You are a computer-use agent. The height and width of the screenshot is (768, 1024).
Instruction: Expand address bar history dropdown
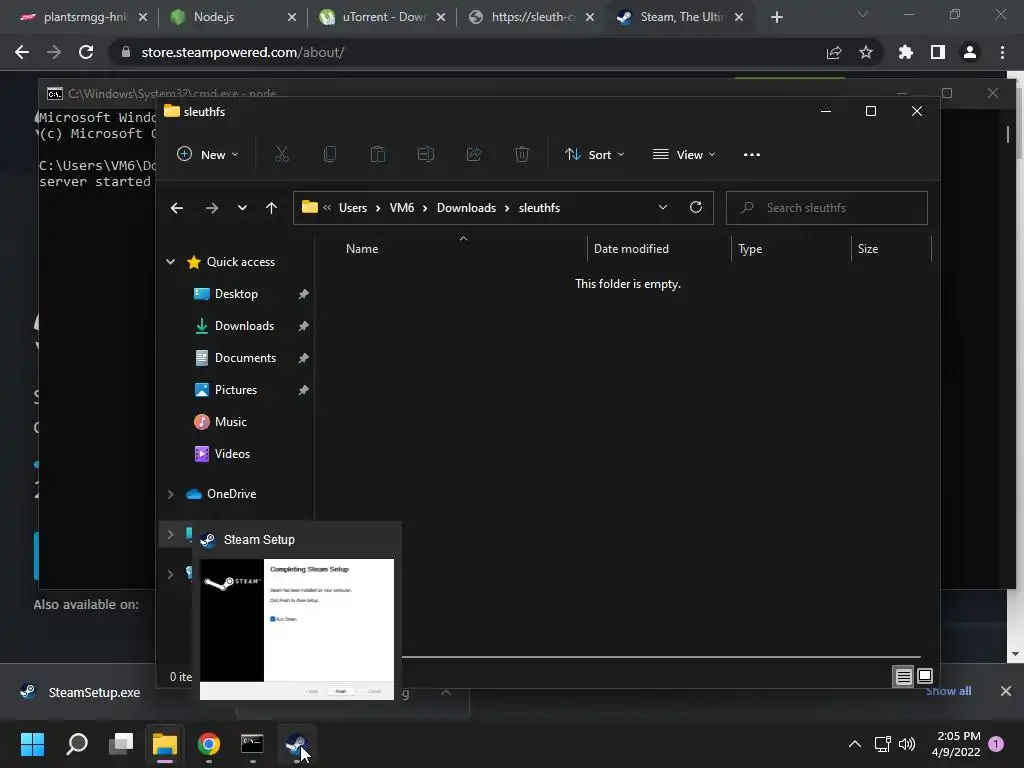[662, 208]
